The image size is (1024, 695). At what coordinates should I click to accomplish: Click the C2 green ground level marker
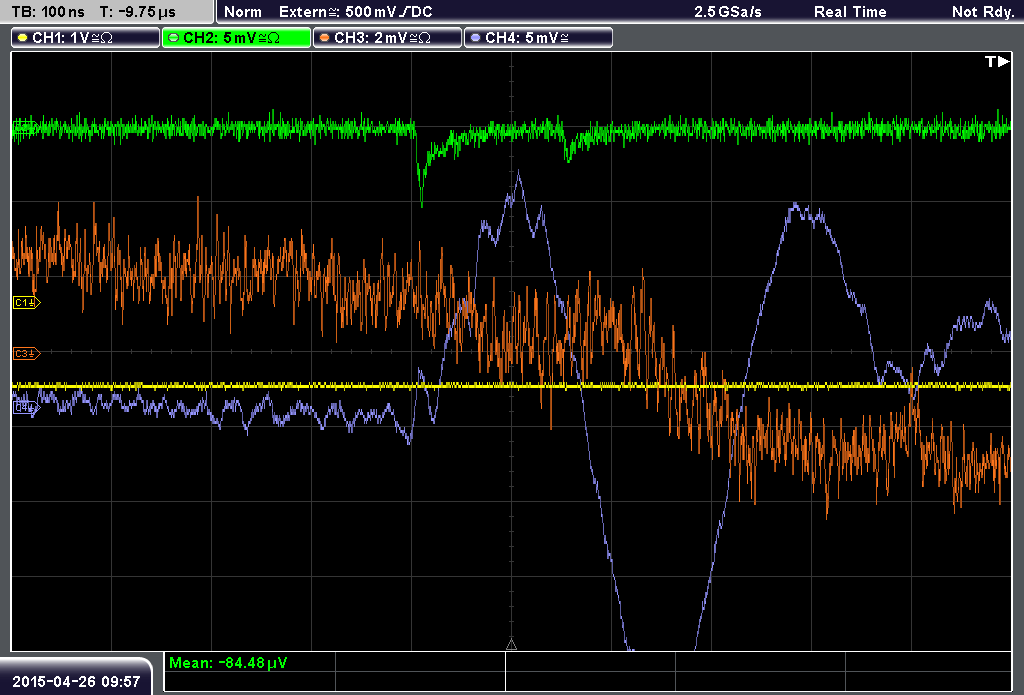[x=24, y=127]
